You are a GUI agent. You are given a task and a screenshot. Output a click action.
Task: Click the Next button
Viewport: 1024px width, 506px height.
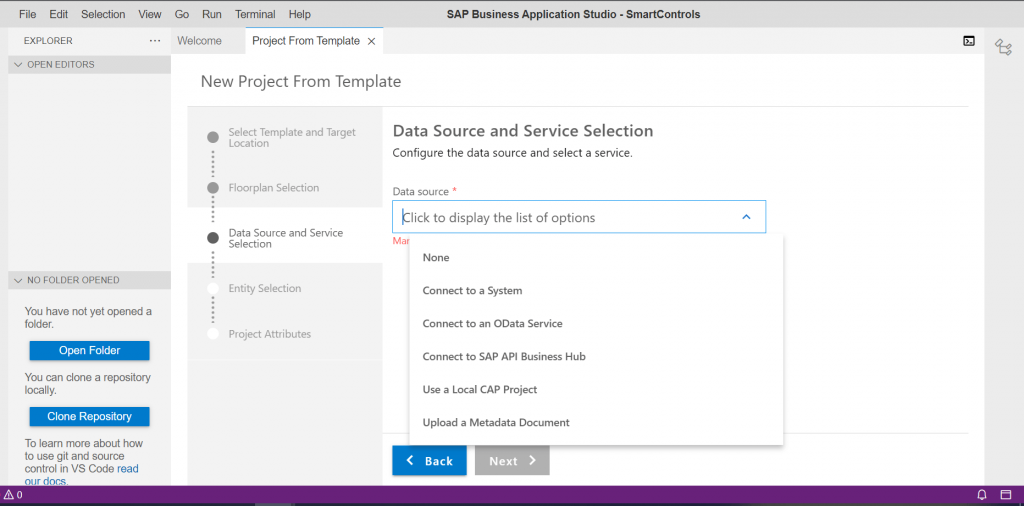(x=512, y=460)
